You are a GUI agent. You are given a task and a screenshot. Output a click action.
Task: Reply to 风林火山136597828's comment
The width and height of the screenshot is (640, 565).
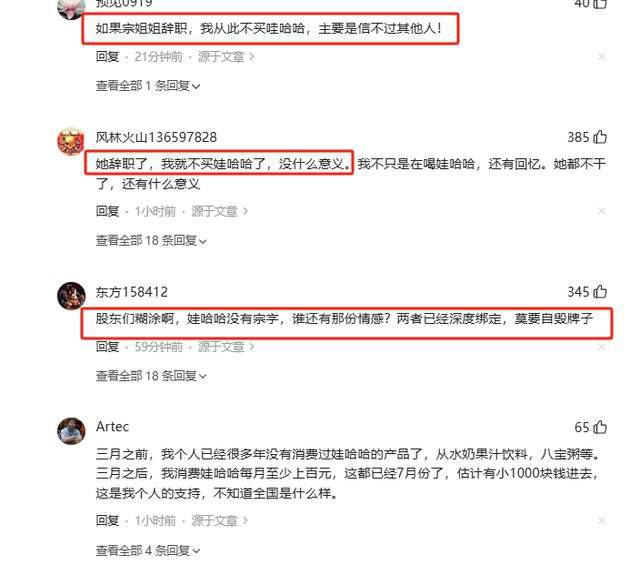[107, 211]
